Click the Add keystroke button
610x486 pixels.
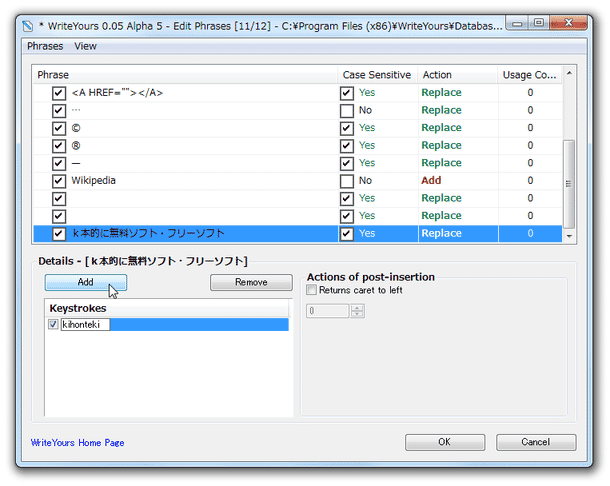pyautogui.click(x=86, y=282)
